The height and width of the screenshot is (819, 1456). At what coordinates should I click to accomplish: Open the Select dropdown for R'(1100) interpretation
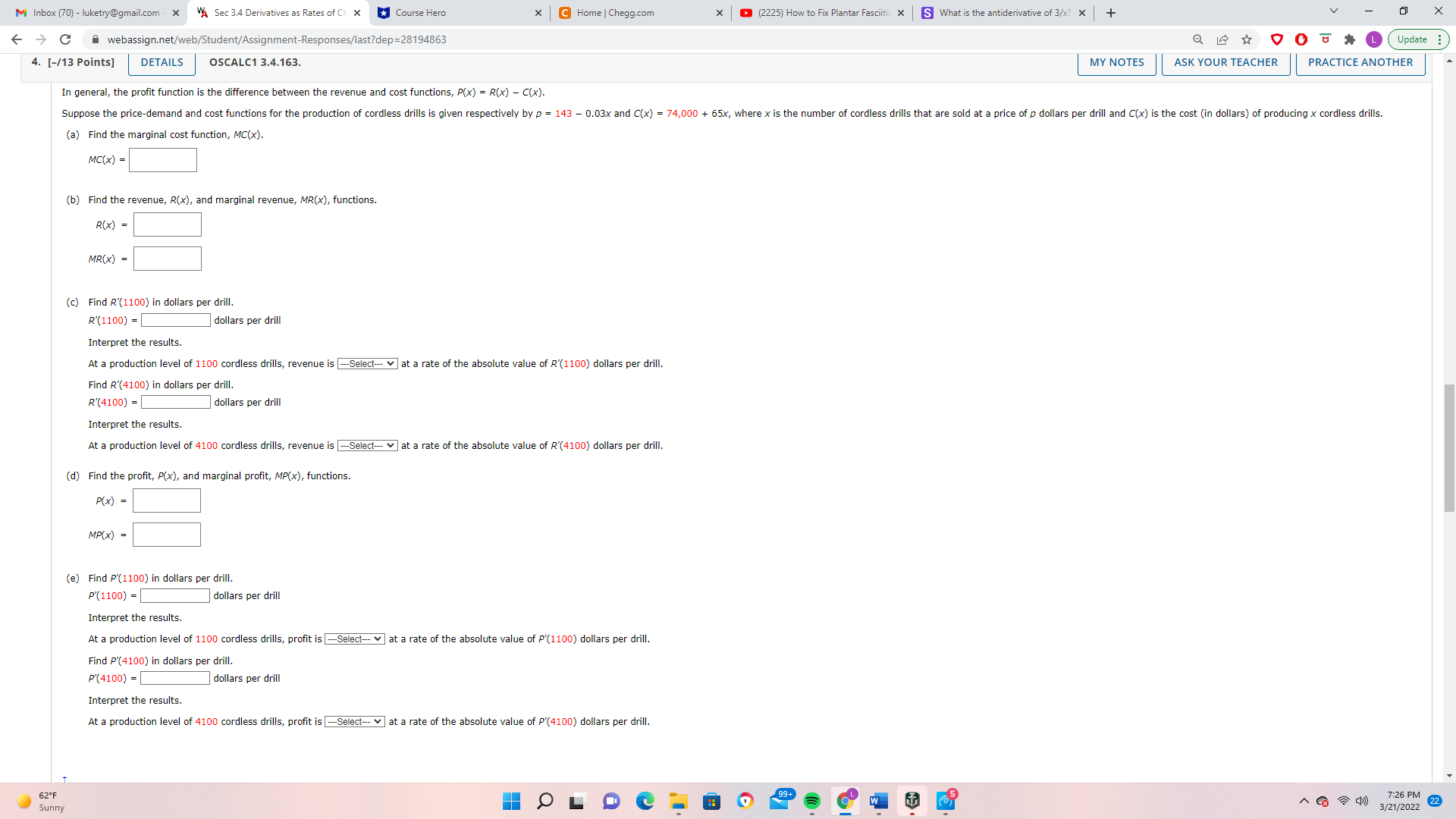[366, 363]
